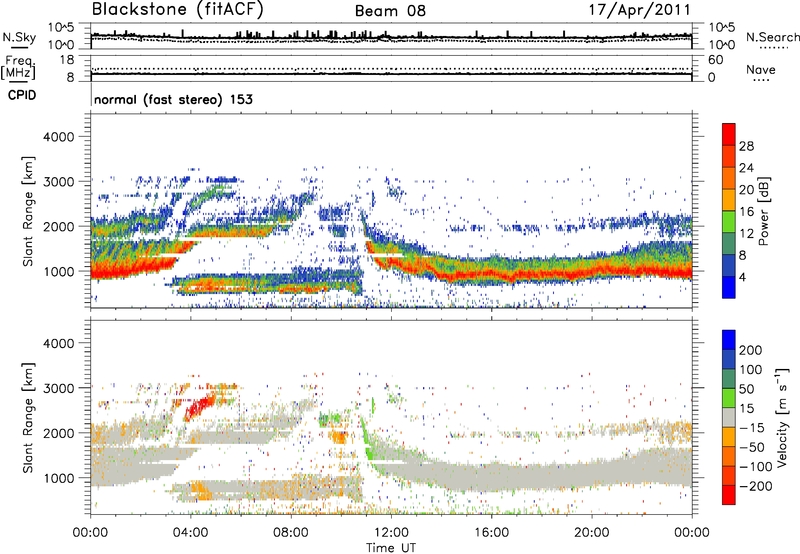Click the 4000 tick label on the power panel

click(59, 137)
